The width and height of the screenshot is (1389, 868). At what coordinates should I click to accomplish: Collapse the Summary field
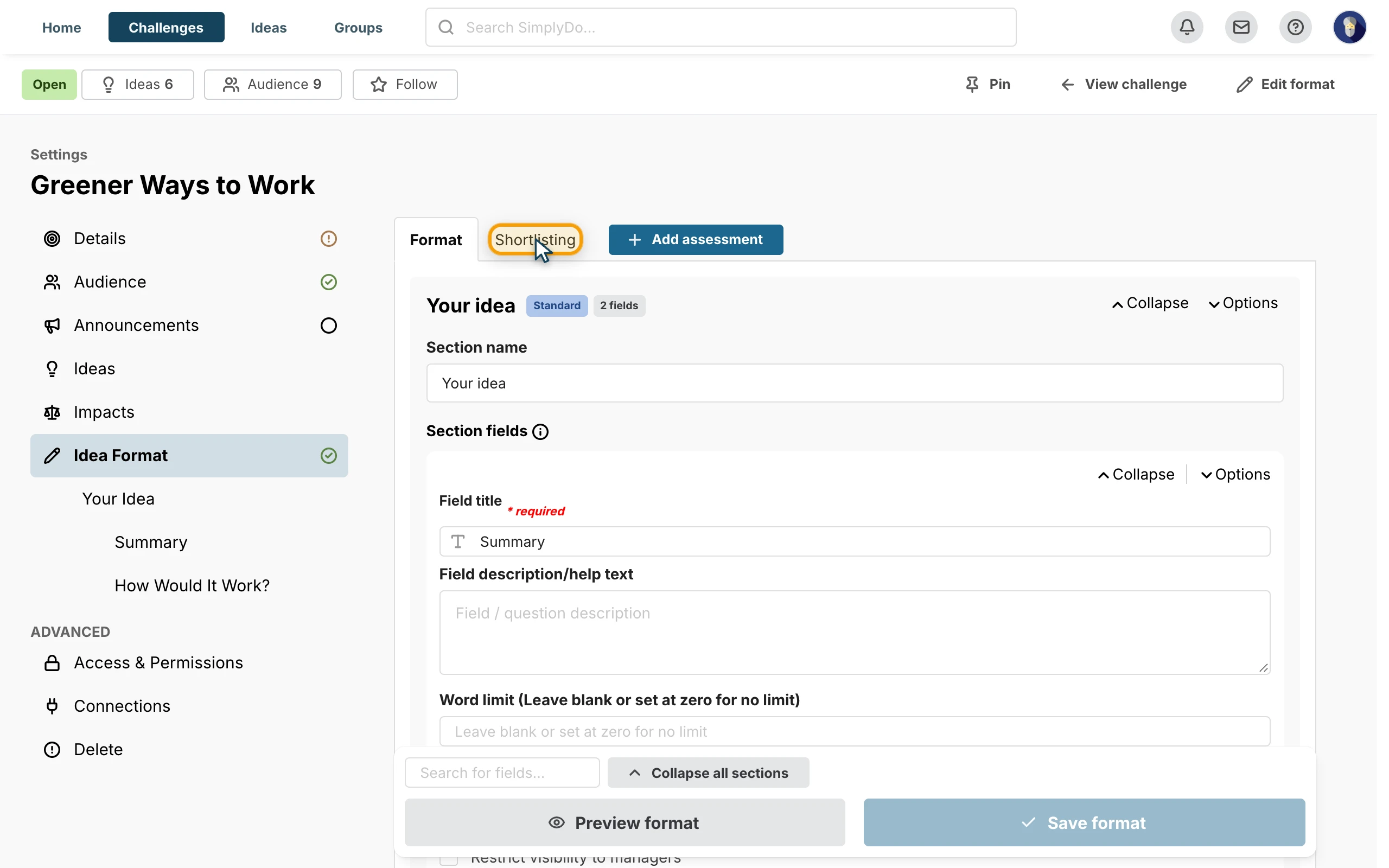click(x=1136, y=474)
